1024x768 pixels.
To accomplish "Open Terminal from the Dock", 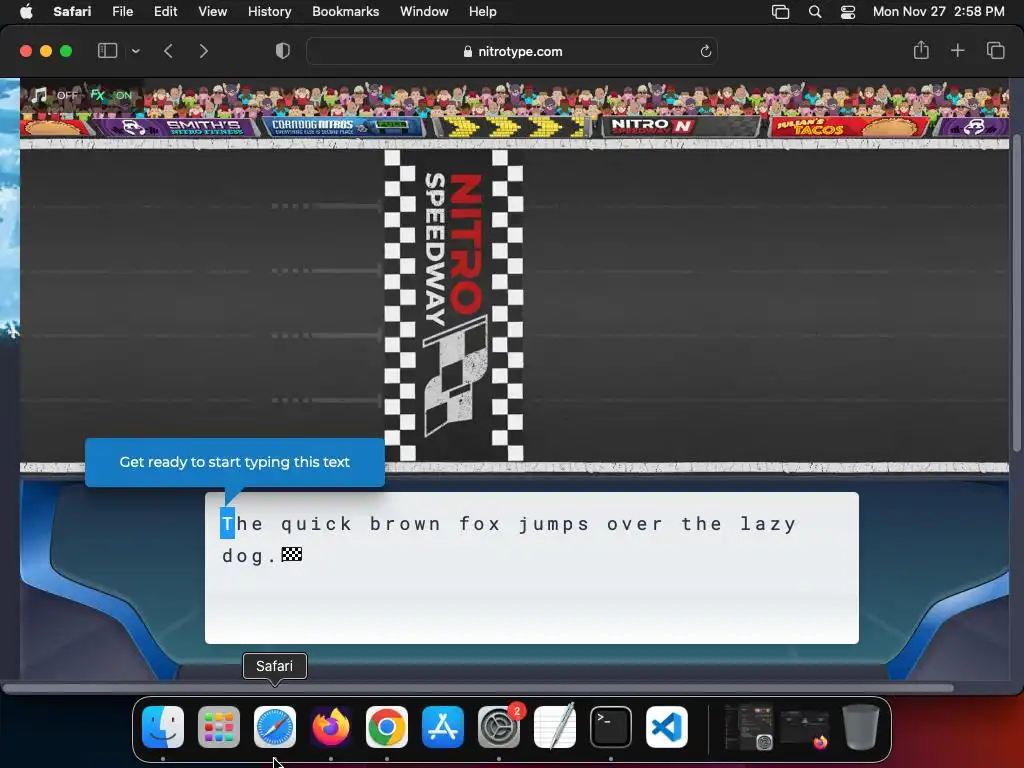I will (611, 727).
